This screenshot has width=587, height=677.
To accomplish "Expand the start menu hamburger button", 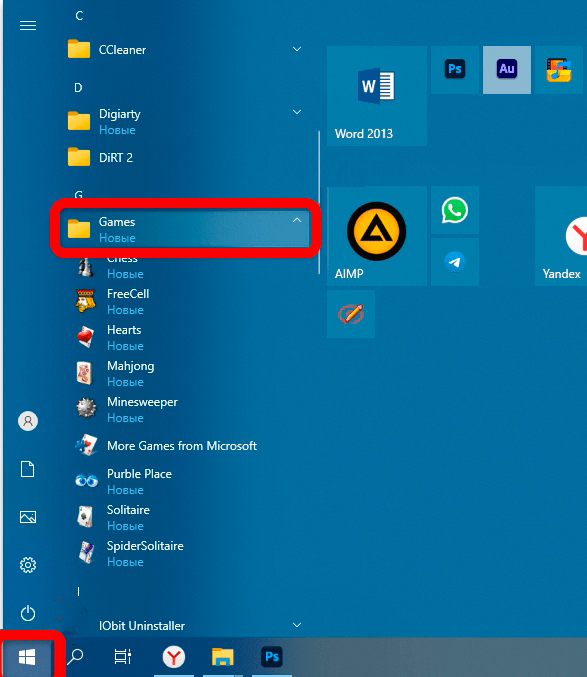I will coord(28,25).
